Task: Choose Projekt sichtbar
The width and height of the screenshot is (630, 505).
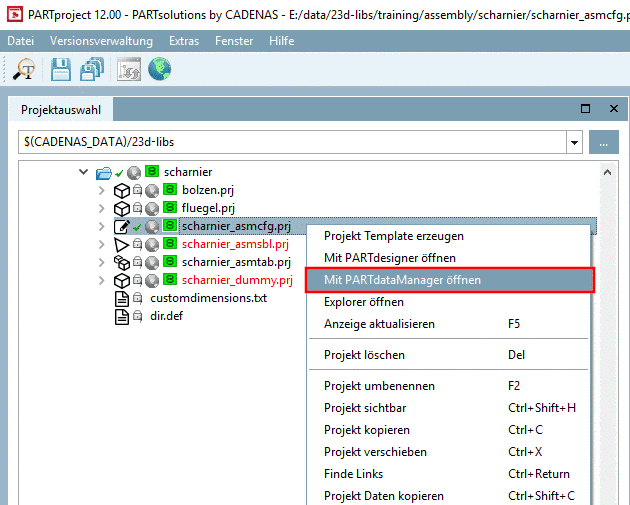Action: pos(449,408)
